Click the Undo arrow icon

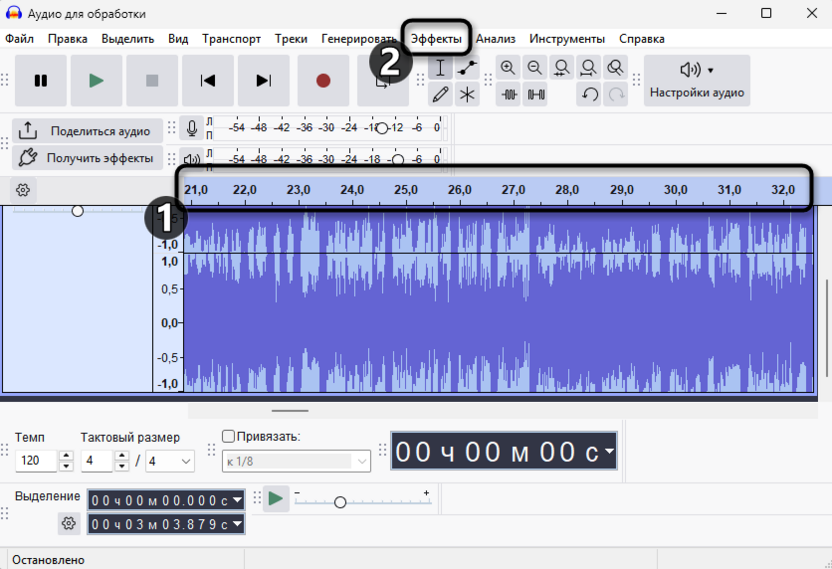pyautogui.click(x=590, y=95)
